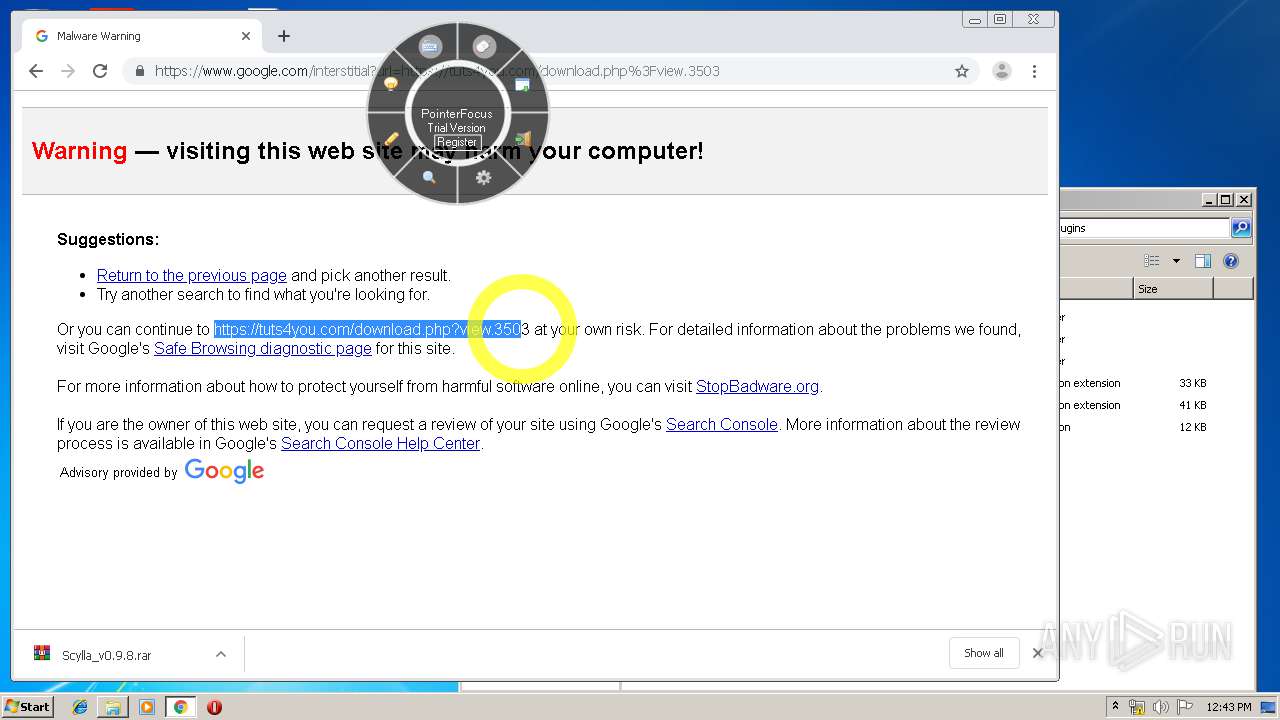Click search button in Explorer window
This screenshot has width=1280, height=720.
click(1241, 228)
